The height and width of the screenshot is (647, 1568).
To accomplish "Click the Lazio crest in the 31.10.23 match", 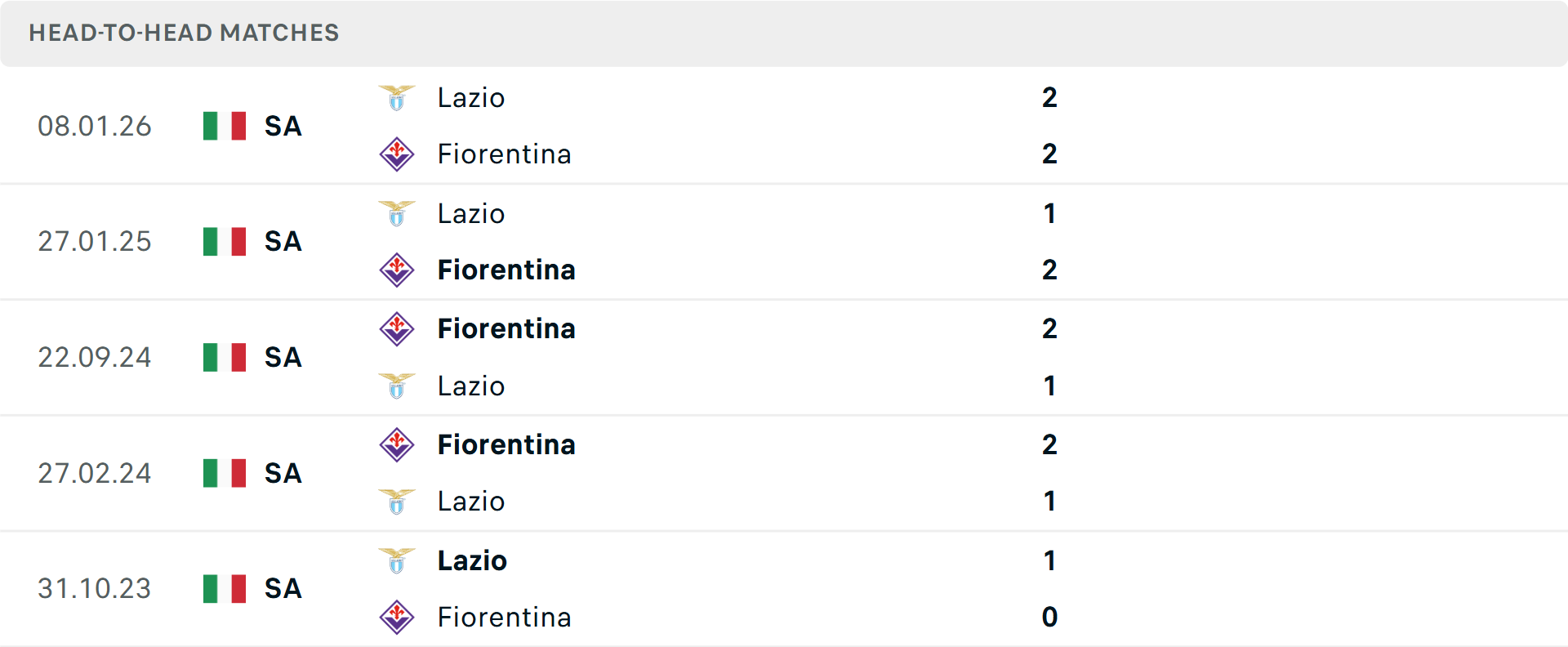I will (397, 560).
